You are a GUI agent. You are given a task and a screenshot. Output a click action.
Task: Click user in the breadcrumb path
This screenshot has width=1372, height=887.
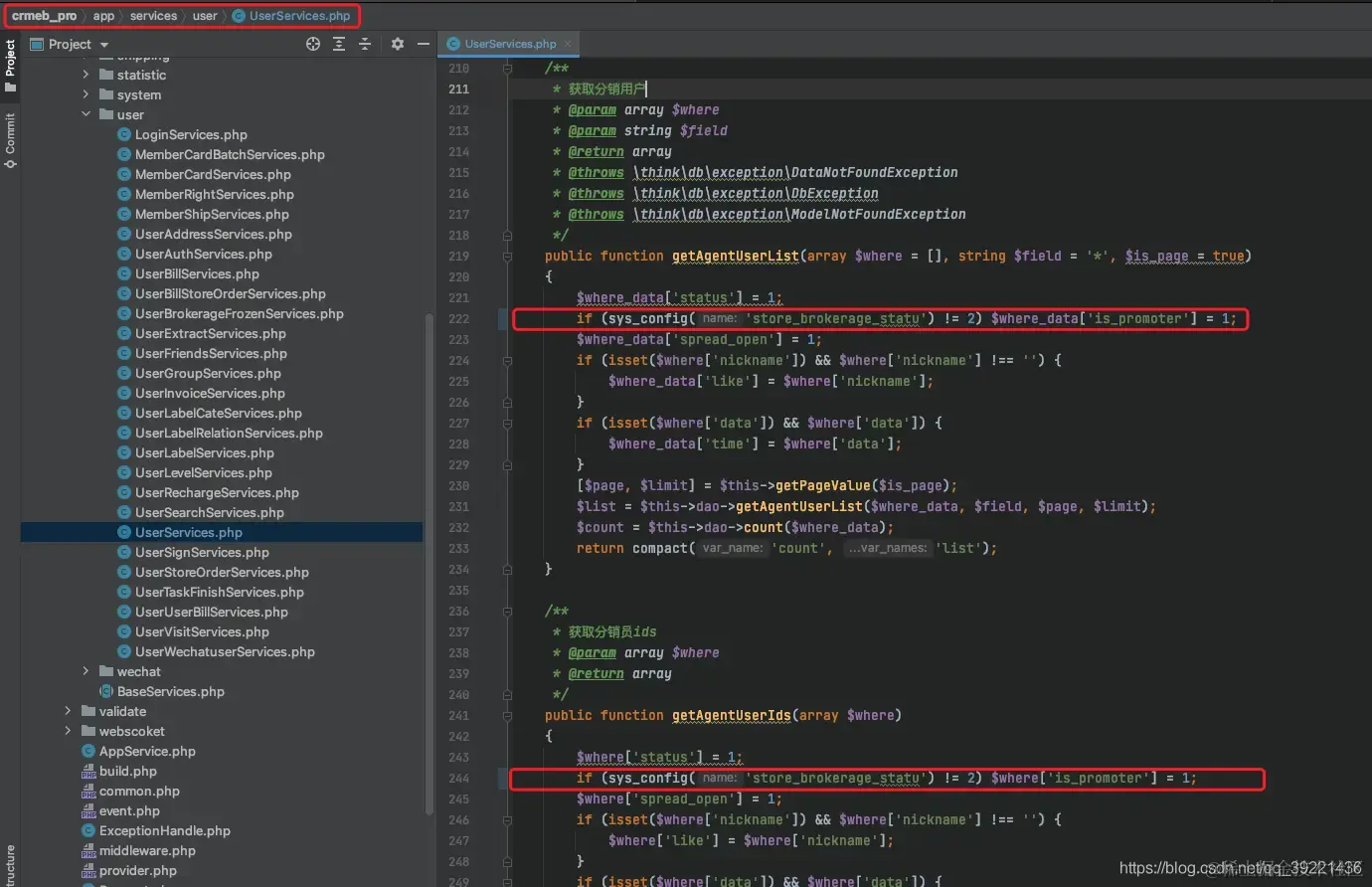[x=205, y=16]
